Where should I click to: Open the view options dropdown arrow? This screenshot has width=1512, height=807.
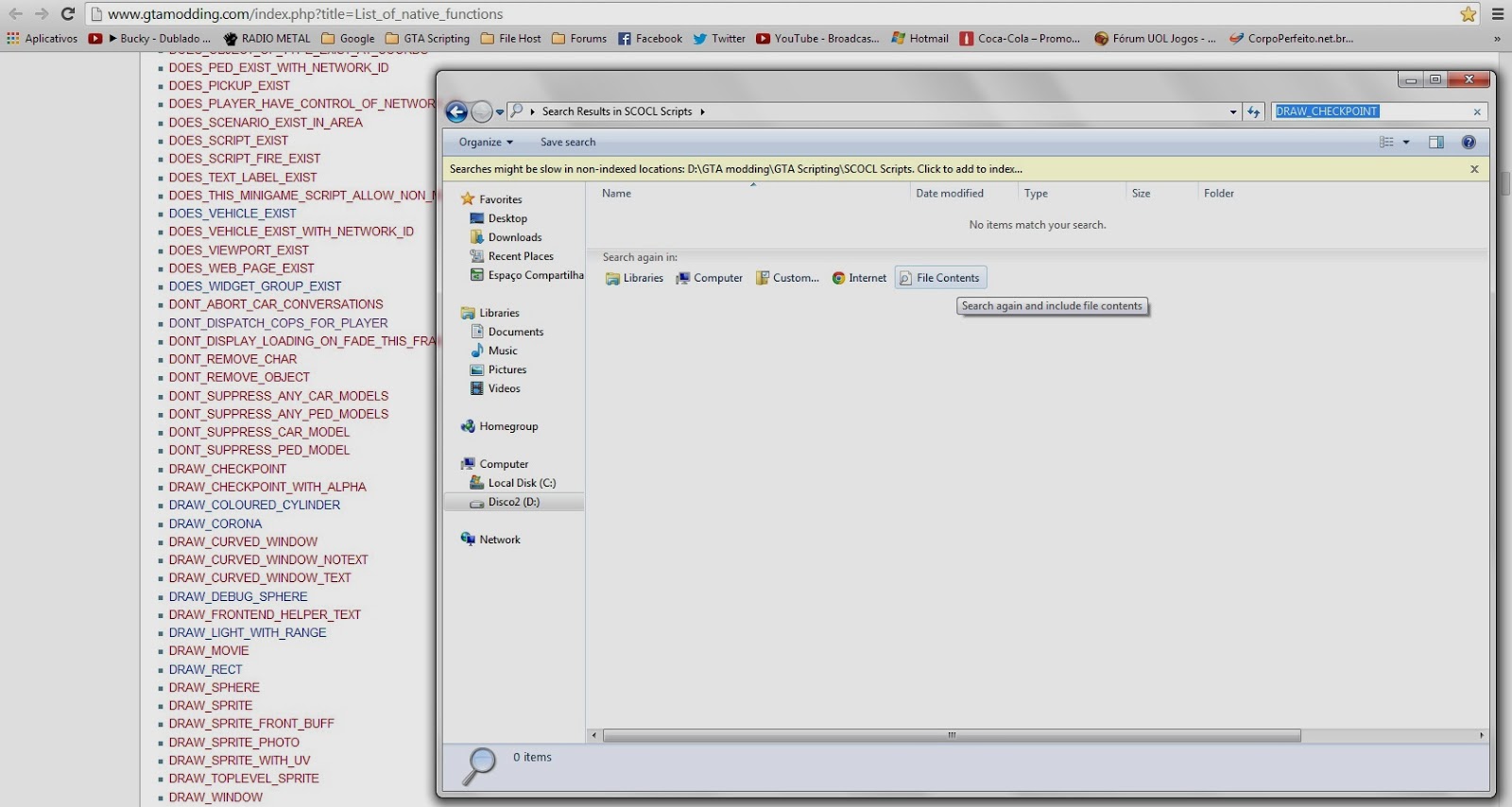[x=1406, y=143]
